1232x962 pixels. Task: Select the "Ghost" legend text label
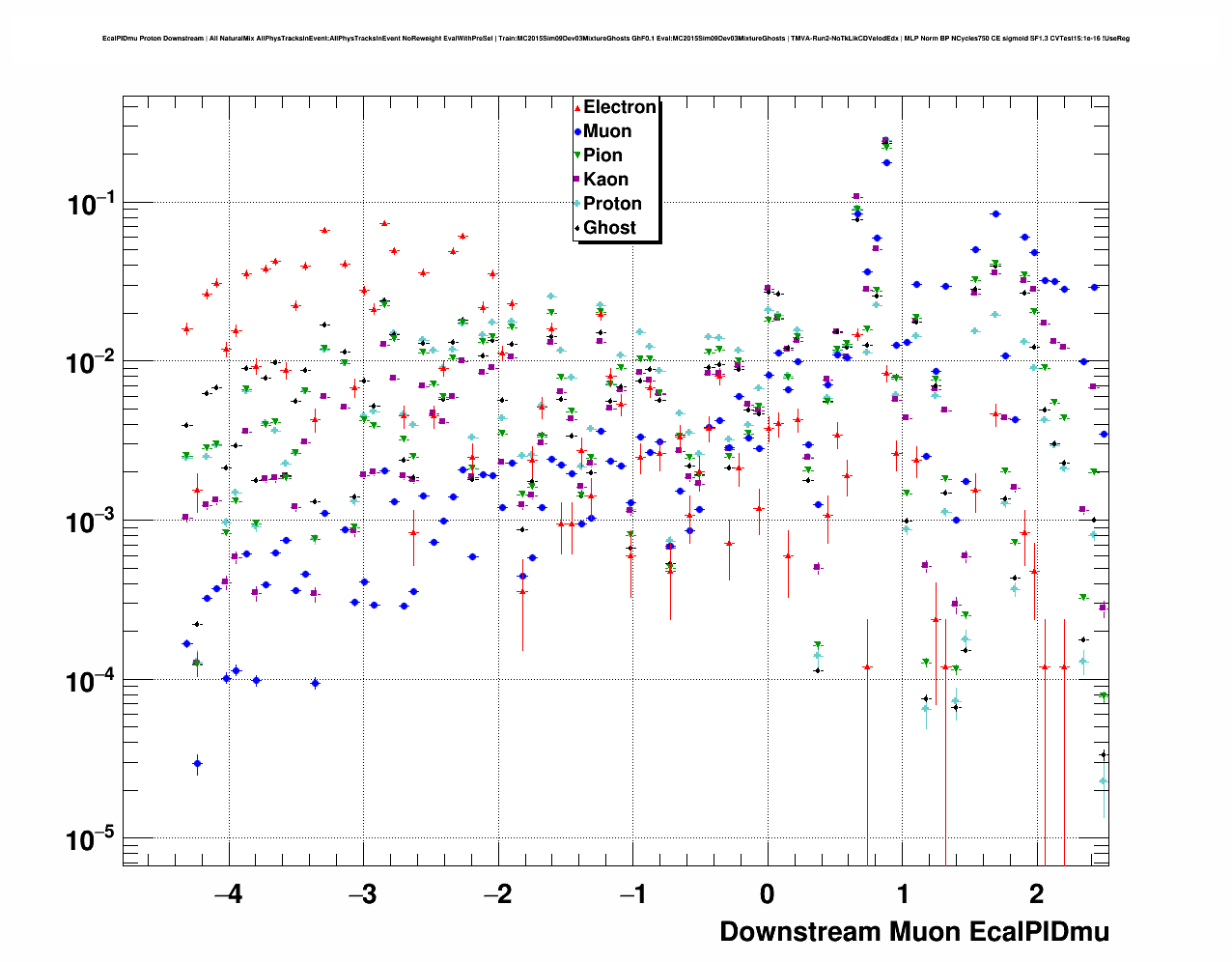(609, 228)
